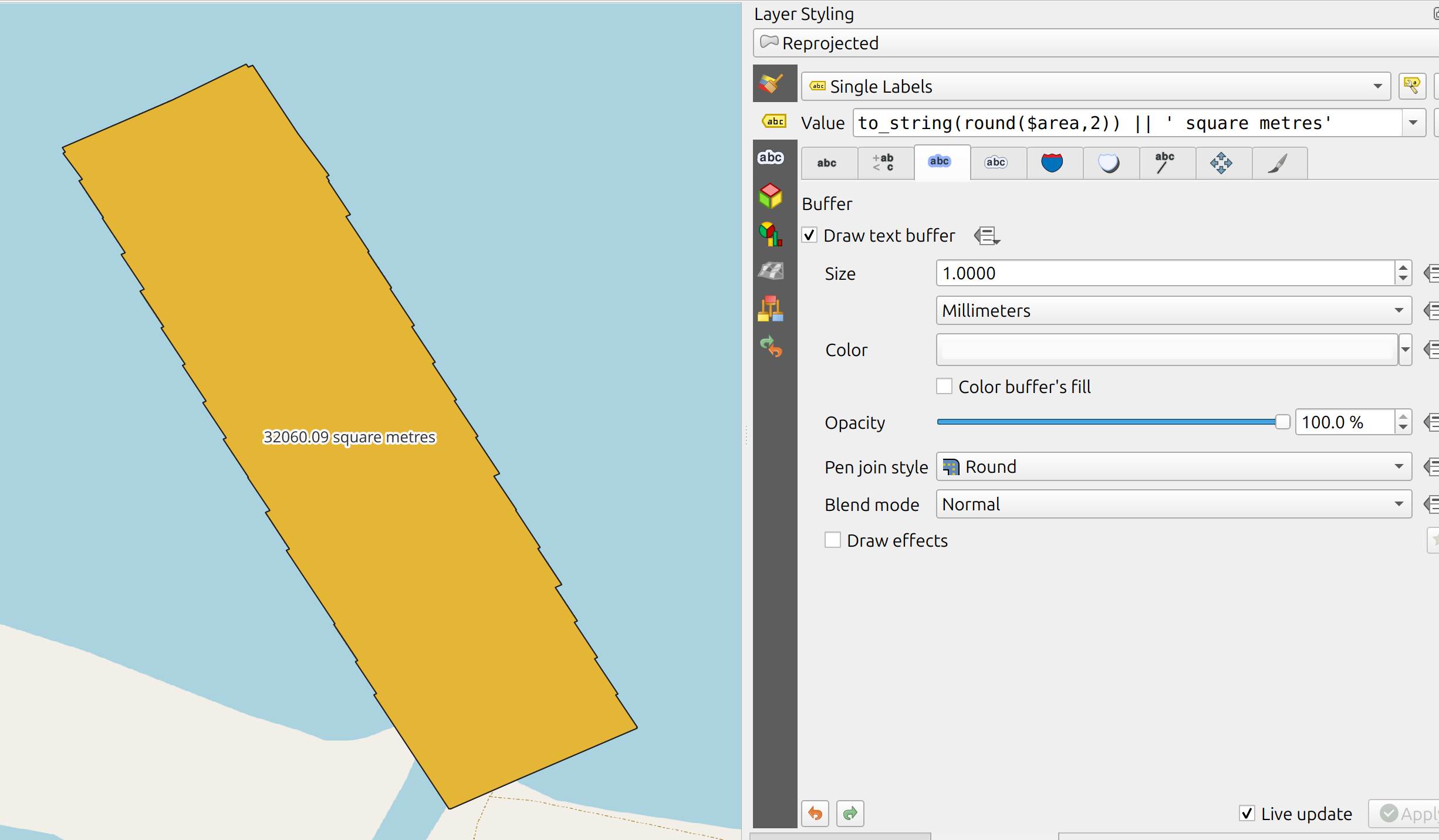Click data-defined override for buffer Color

[x=1431, y=350]
